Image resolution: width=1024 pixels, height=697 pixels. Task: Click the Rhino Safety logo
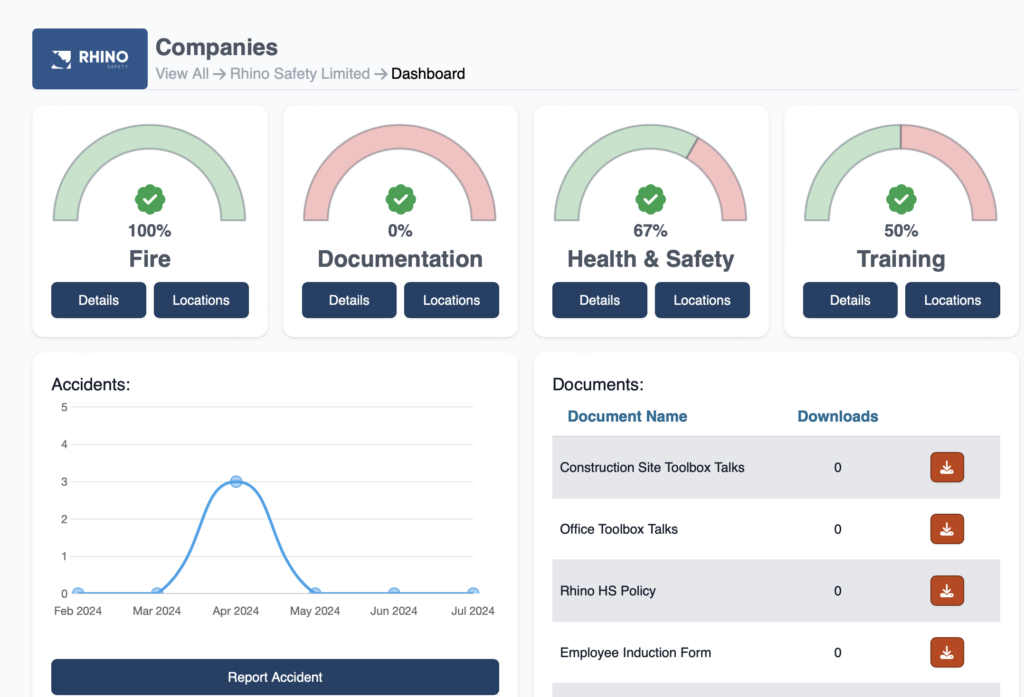(89, 59)
